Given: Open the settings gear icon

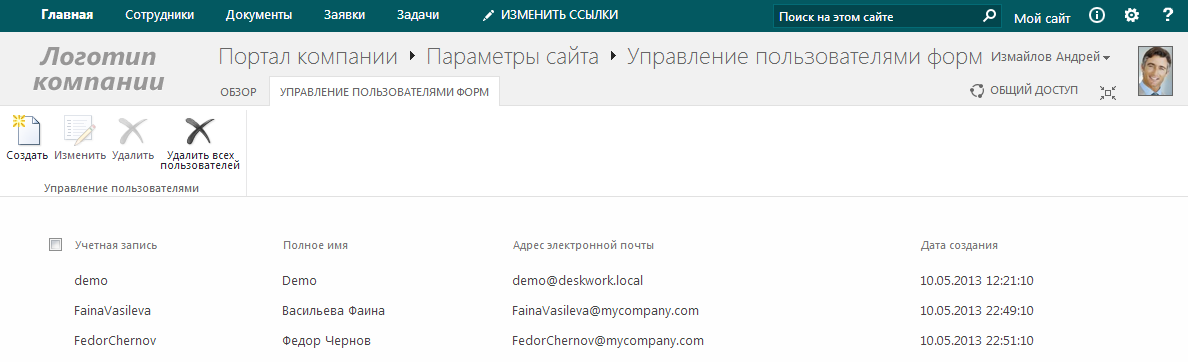Looking at the screenshot, I should point(1131,15).
